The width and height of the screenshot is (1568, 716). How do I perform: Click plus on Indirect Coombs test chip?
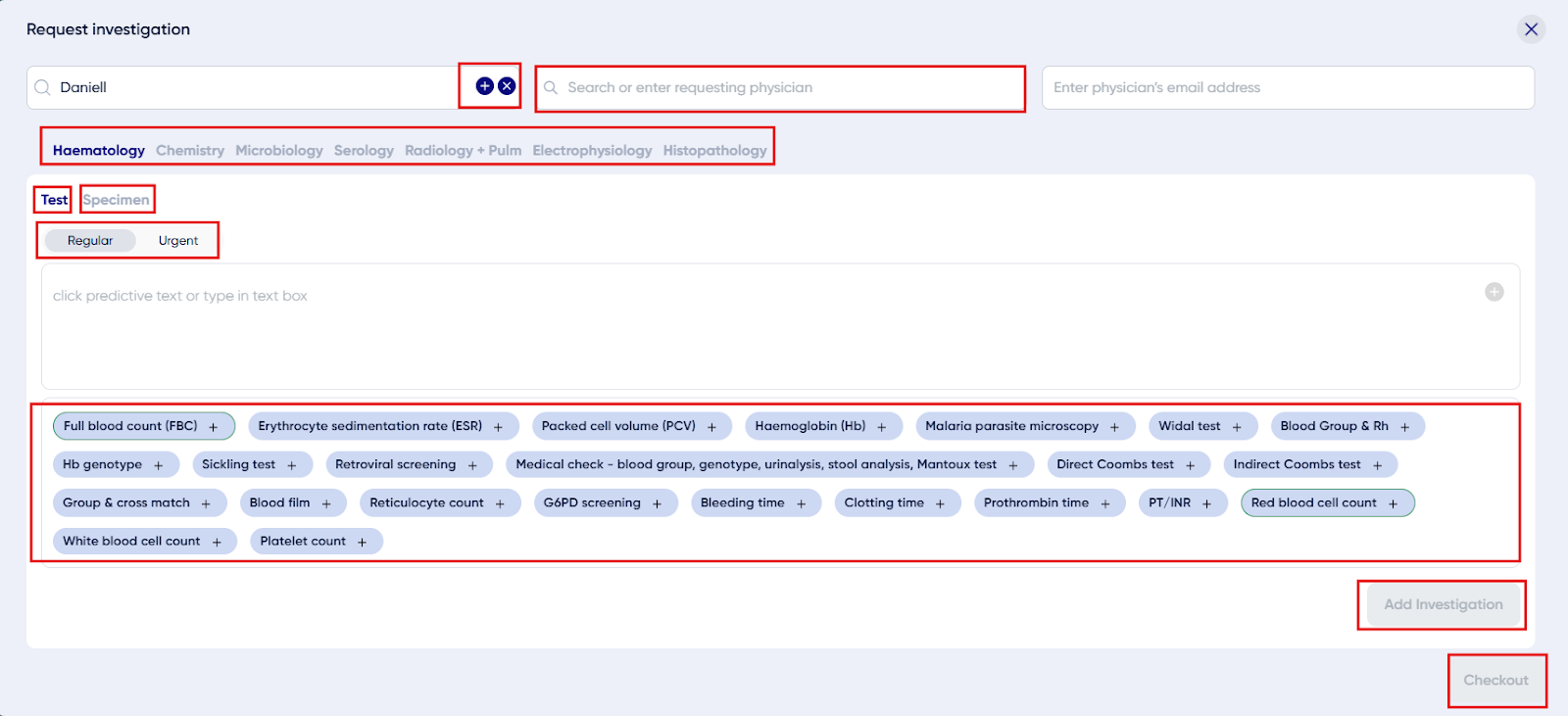click(1377, 465)
